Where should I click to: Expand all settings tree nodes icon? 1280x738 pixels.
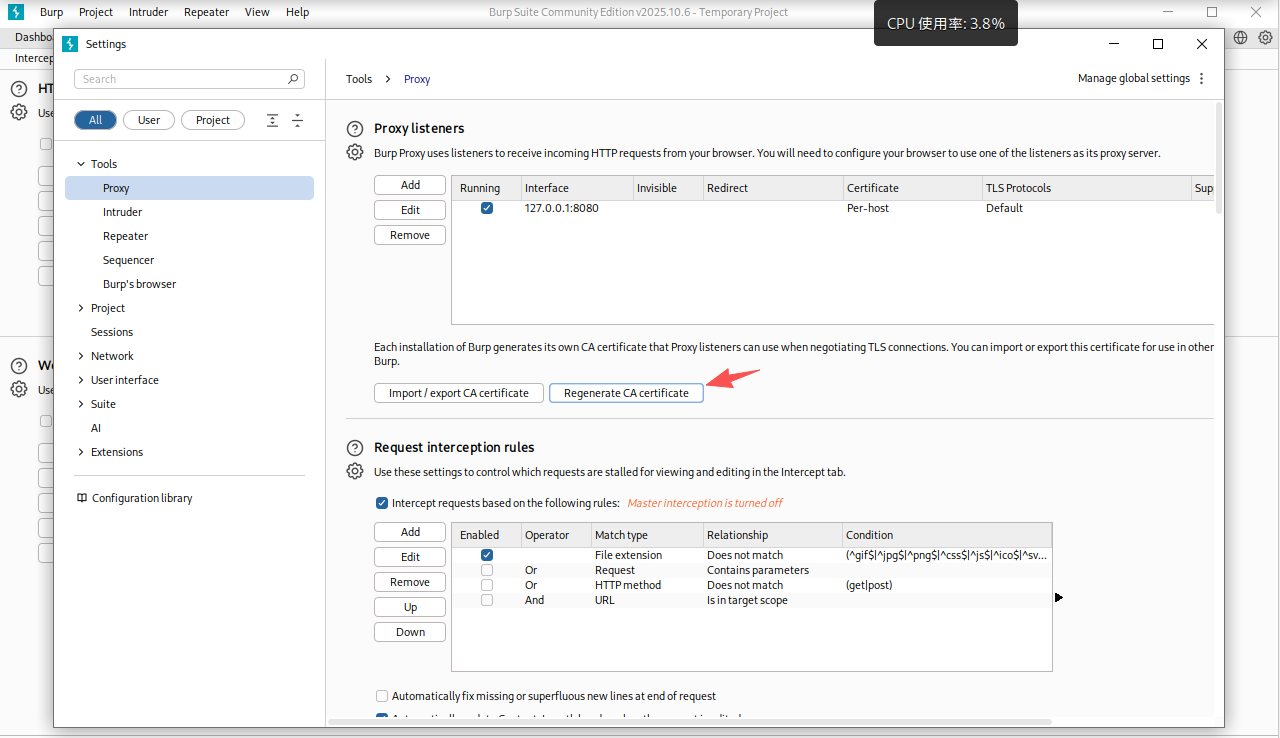pos(272,120)
